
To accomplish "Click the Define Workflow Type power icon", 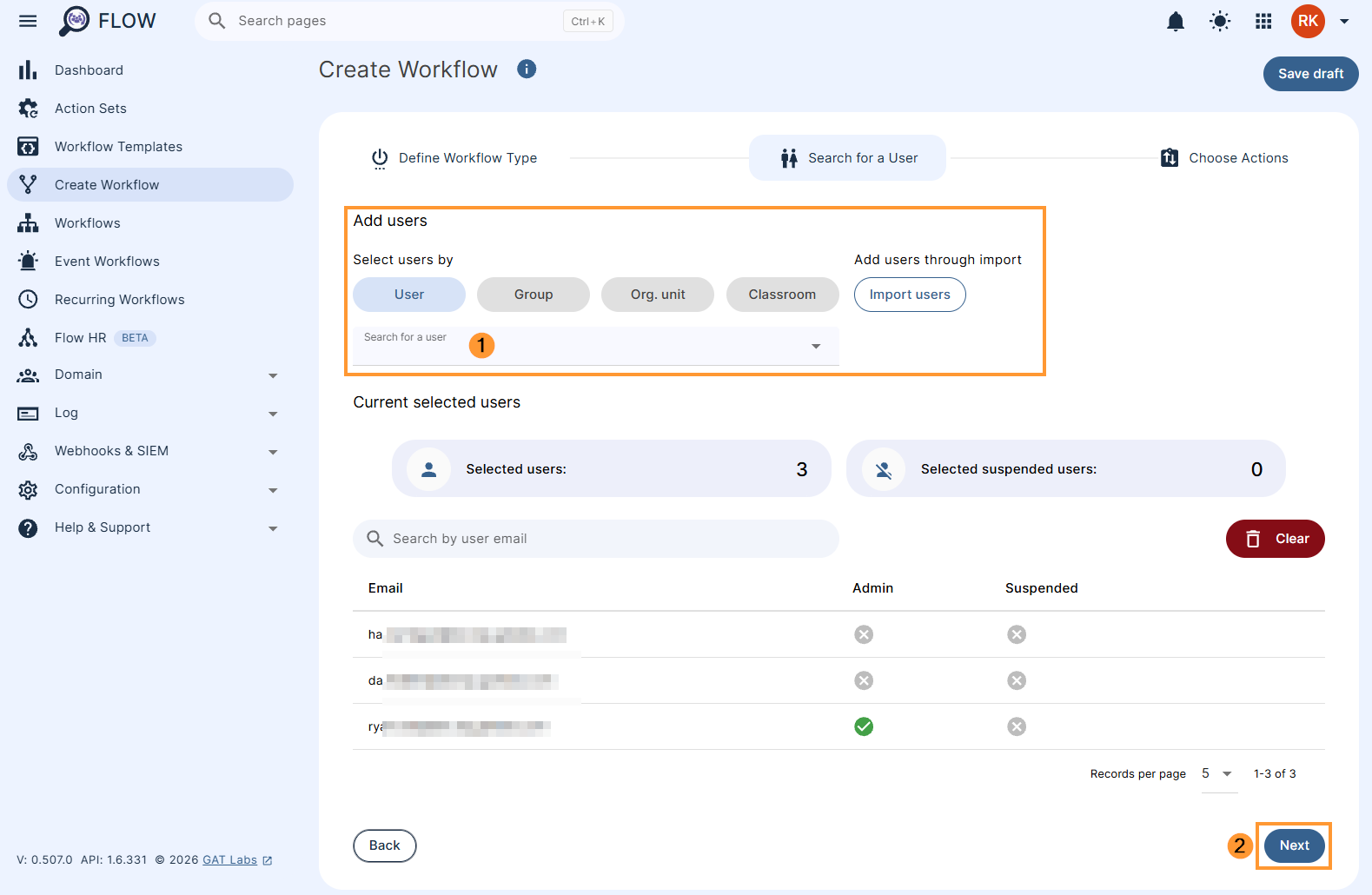I will 380,158.
